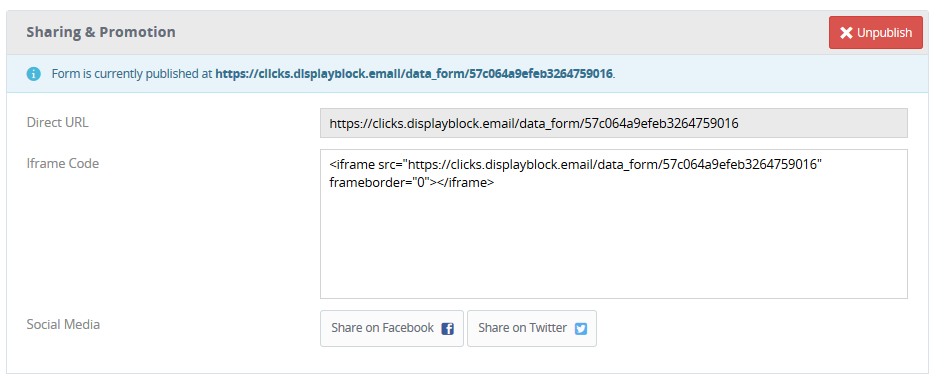938x382 pixels.
Task: Click the iframe src URL text
Action: (x=613, y=164)
